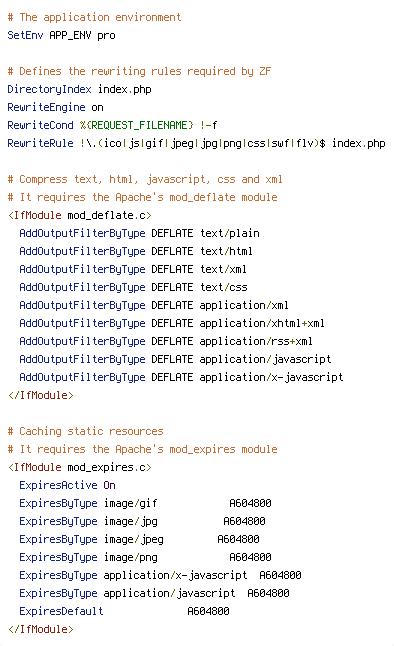Click the DEFLATE application/rss+xml line
This screenshot has width=394, height=646.
(x=166, y=341)
